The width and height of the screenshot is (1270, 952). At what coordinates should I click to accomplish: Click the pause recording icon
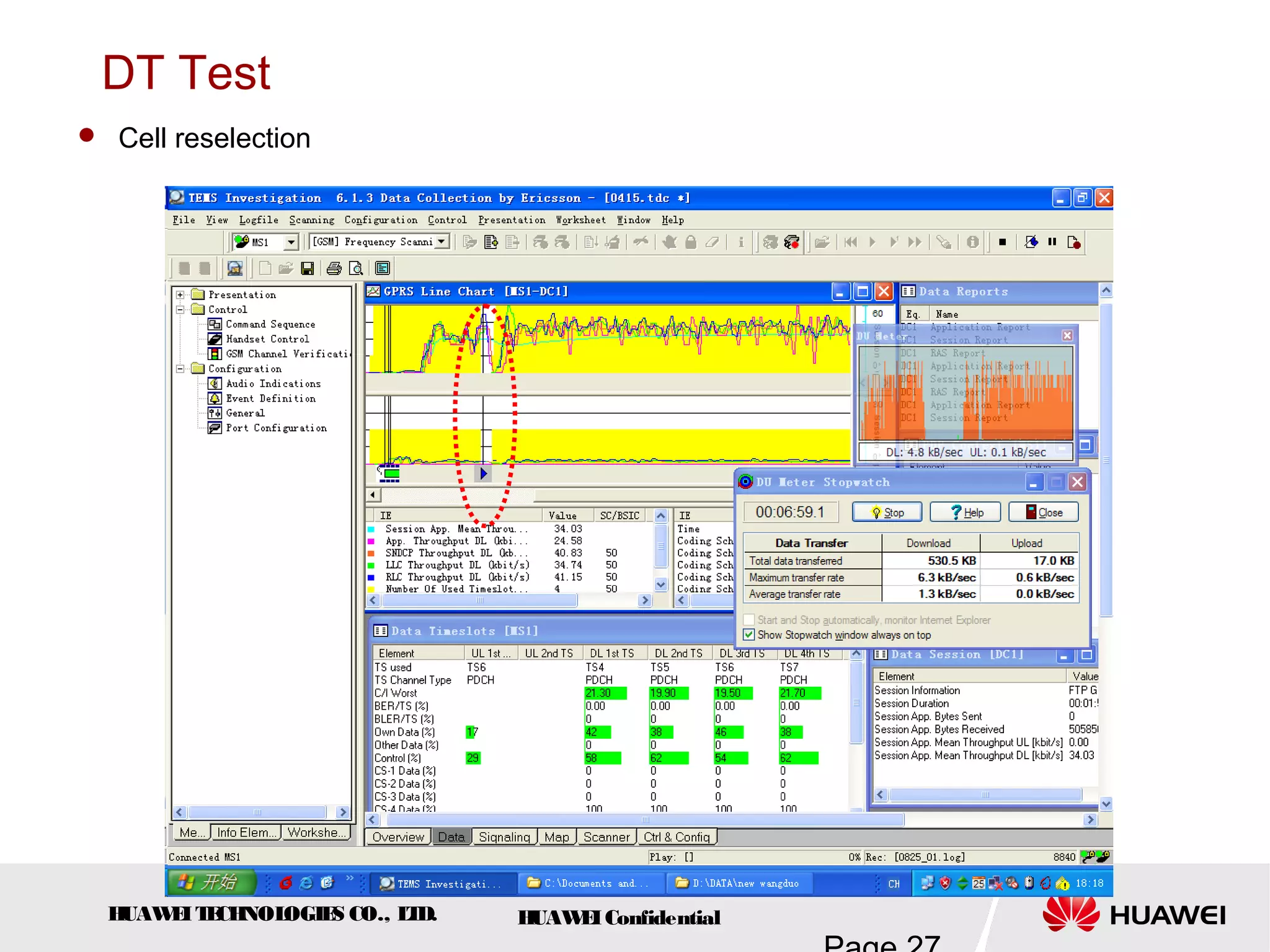(1052, 242)
